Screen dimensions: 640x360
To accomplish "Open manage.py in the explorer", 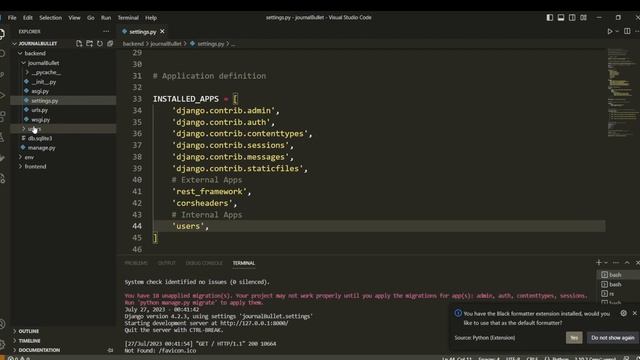I will pyautogui.click(x=41, y=148).
